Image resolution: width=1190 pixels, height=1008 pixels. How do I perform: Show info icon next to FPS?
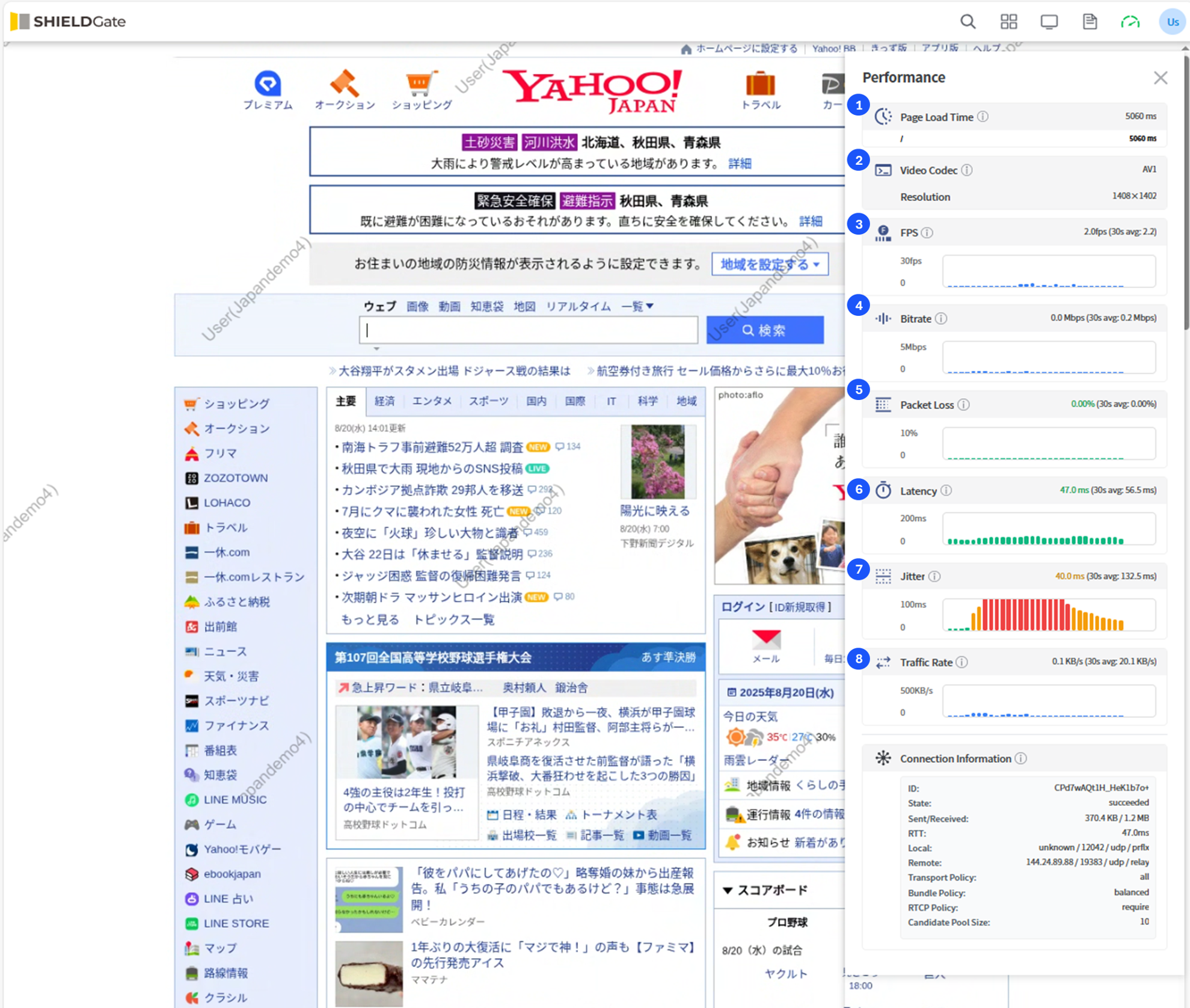tap(927, 232)
